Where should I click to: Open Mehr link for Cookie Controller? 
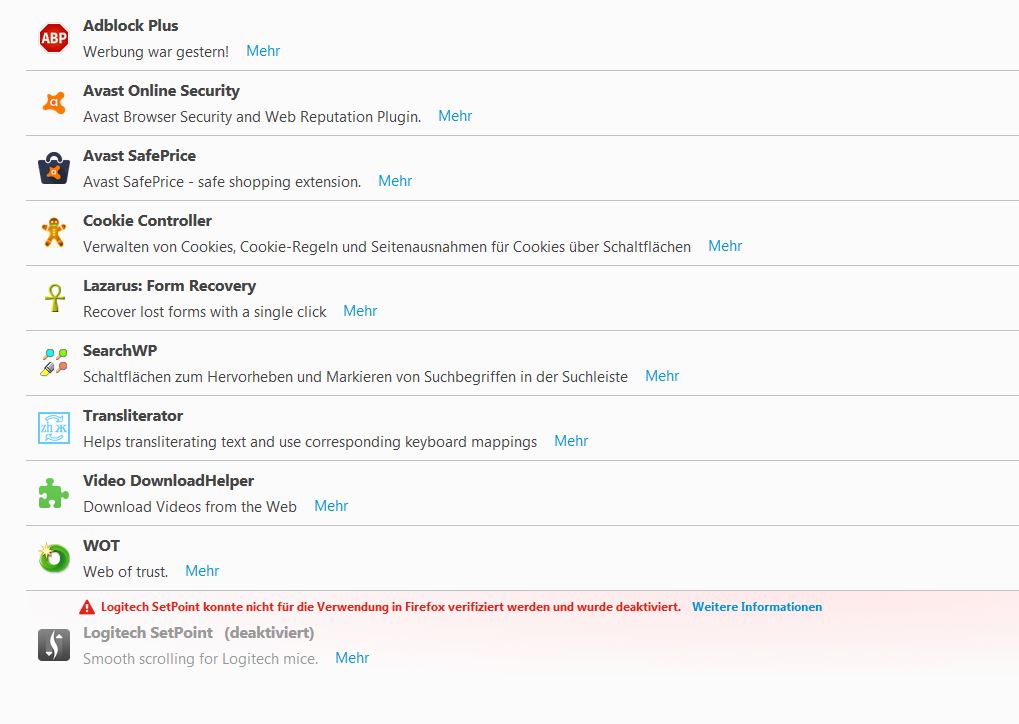tap(725, 246)
